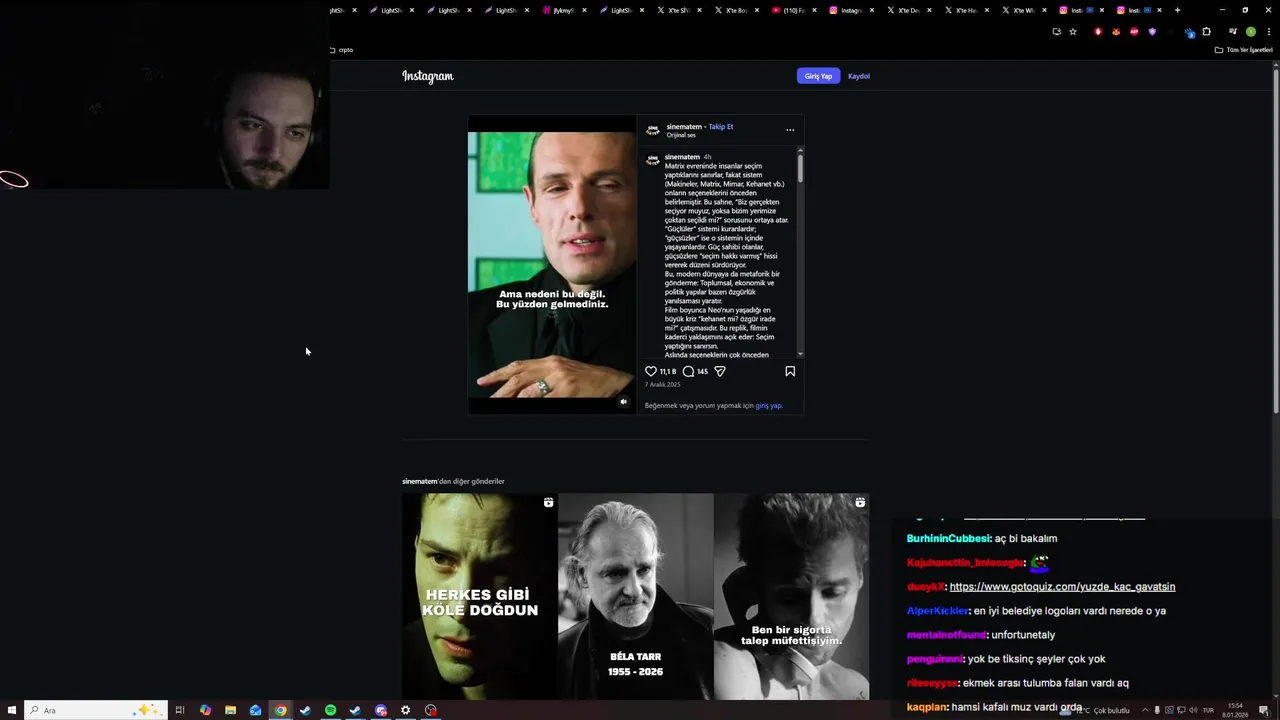Show hidden tray icons chevron
Screen dimensions: 1280x720
coord(1146,710)
